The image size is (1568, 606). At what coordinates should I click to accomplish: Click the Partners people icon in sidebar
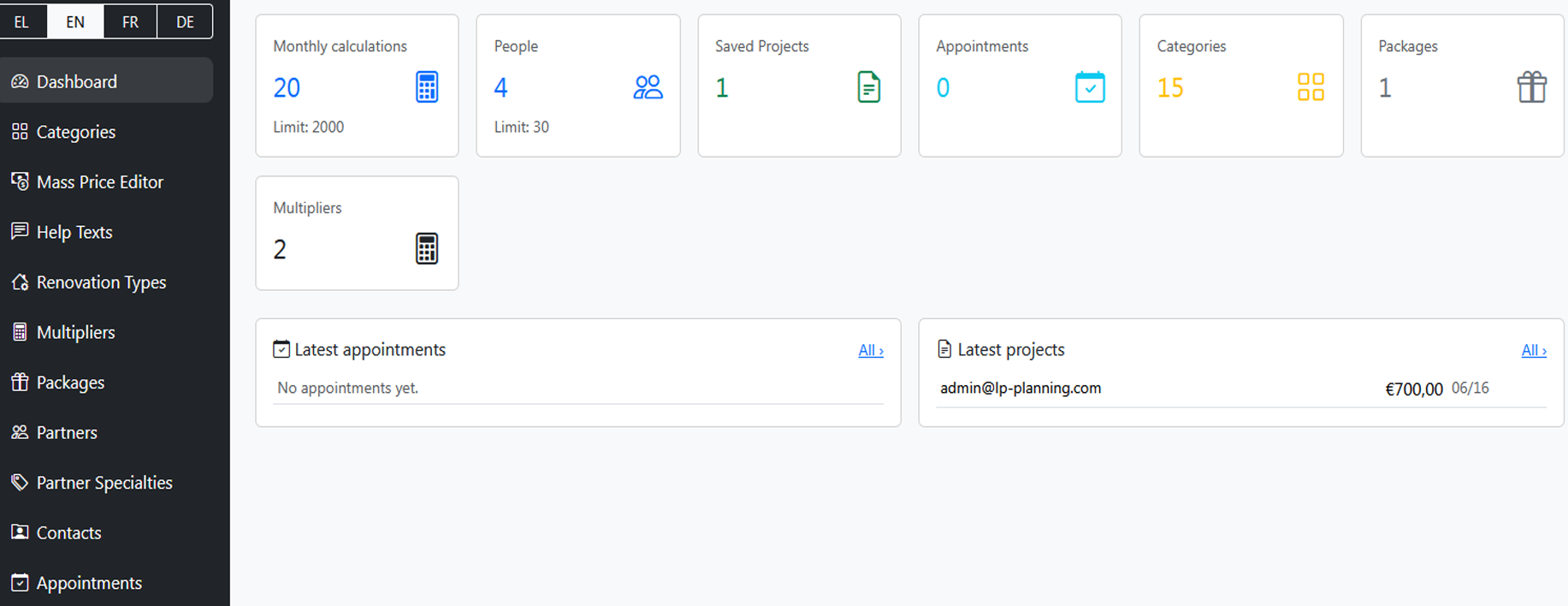20,431
